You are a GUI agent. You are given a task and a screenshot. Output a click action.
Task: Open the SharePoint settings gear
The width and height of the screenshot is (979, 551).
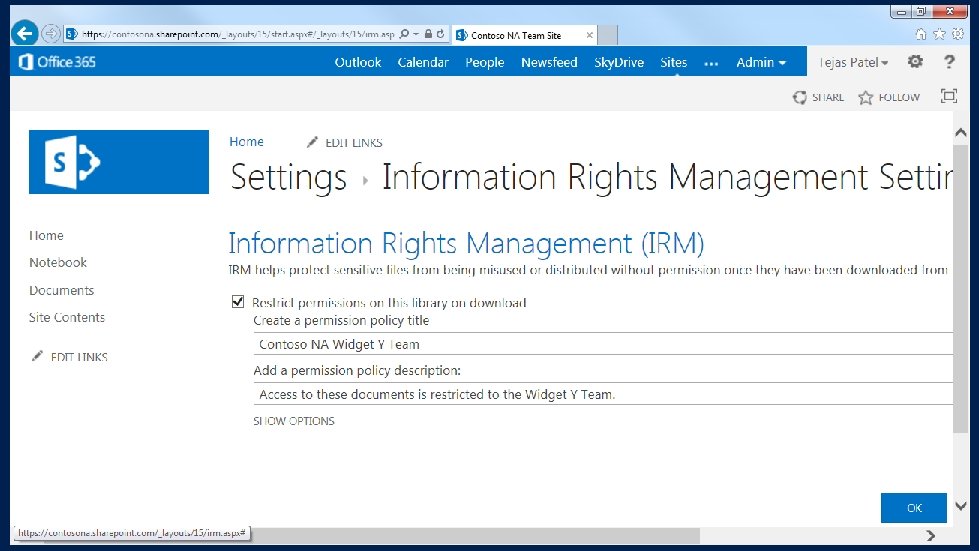(x=915, y=61)
